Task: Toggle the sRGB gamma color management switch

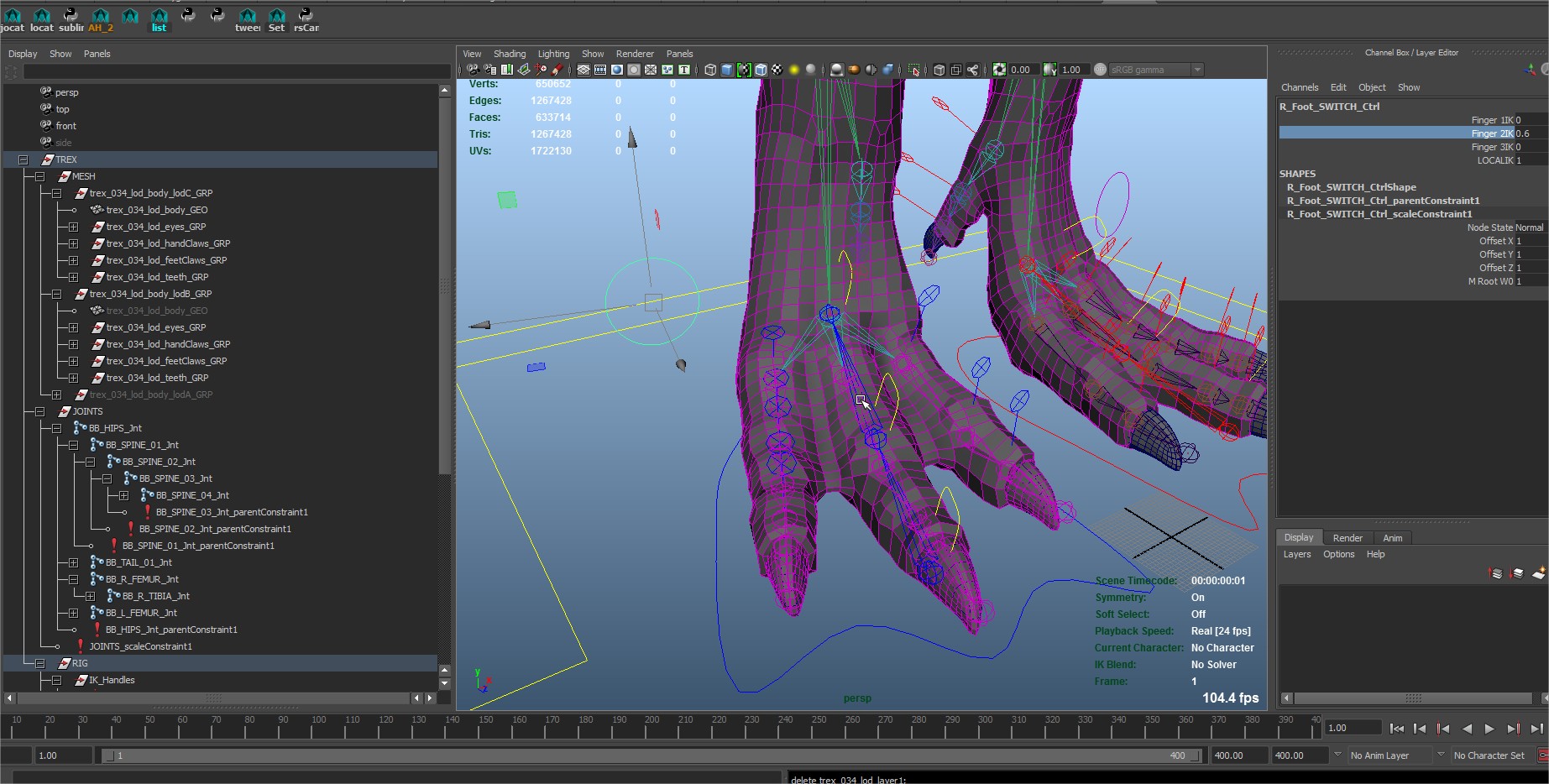Action: [1100, 70]
